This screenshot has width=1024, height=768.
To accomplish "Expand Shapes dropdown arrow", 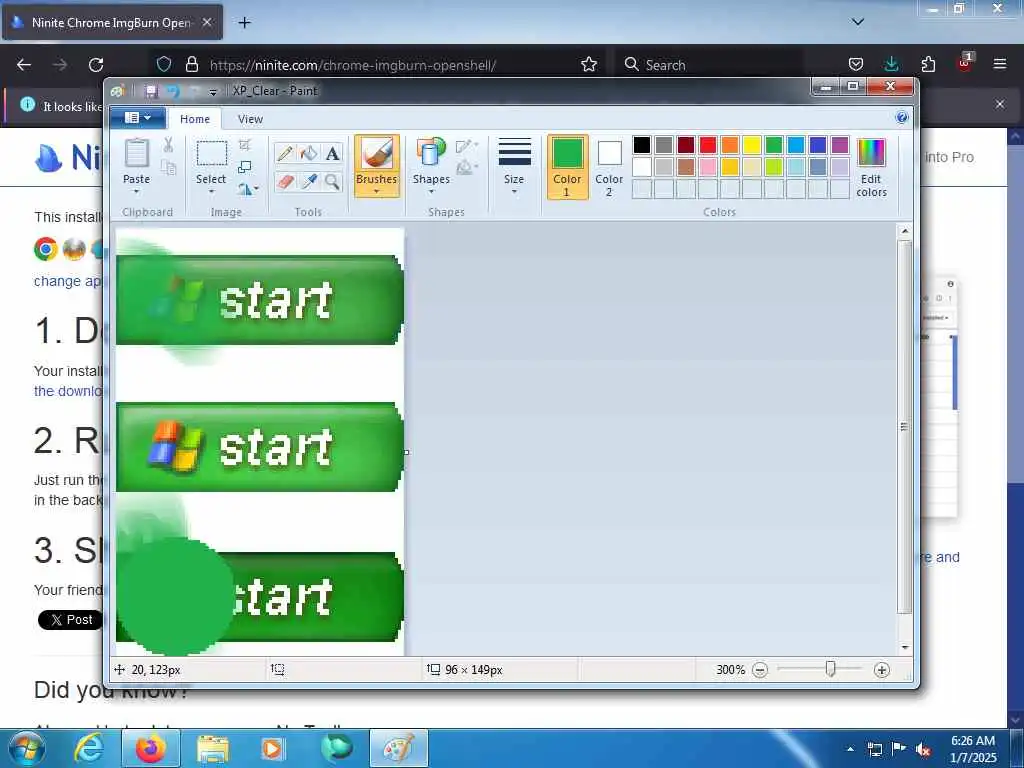I will [431, 191].
